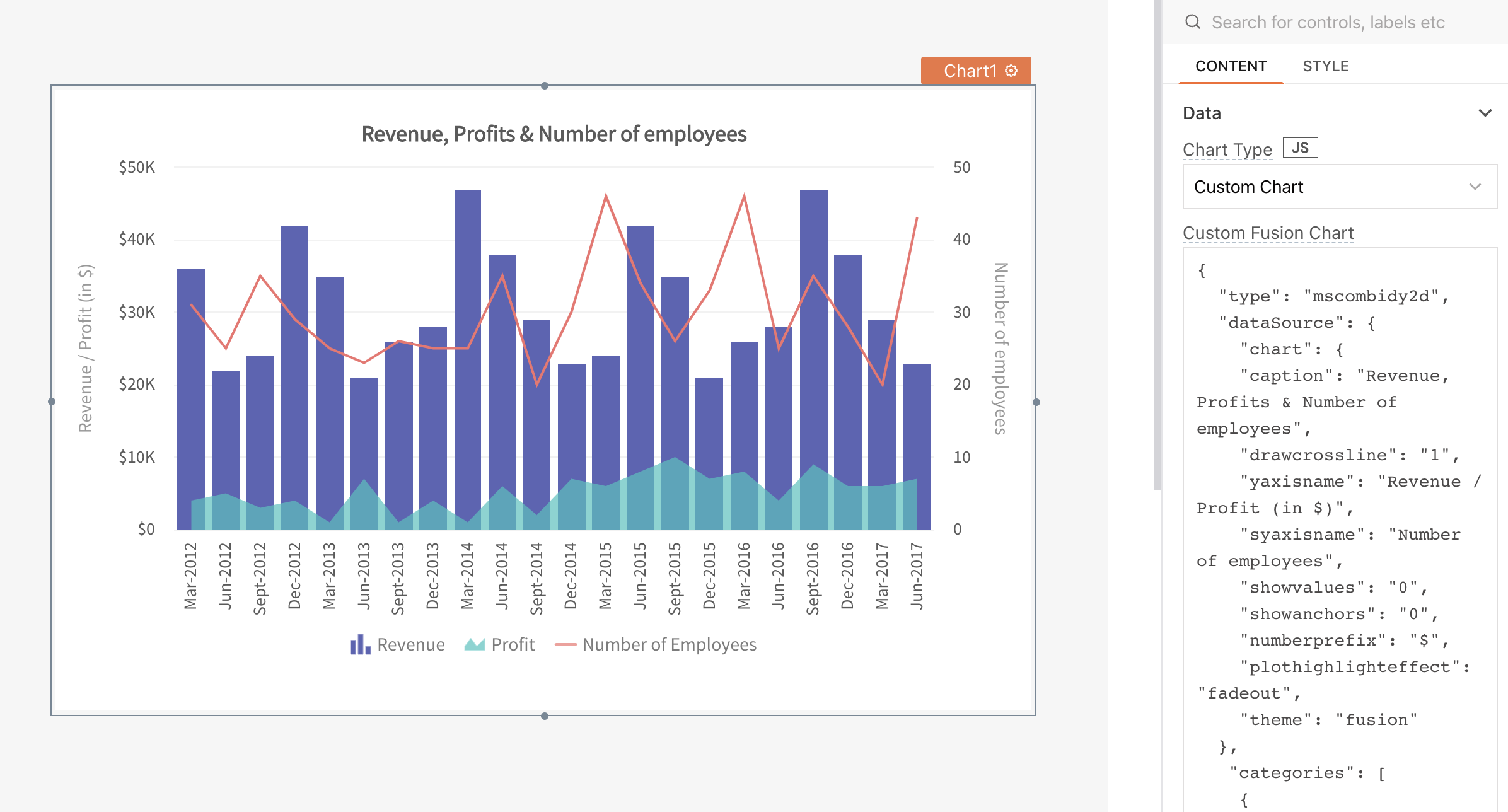Viewport: 1508px width, 812px height.
Task: Click the Jun-2017 x-axis label
Action: point(917,576)
